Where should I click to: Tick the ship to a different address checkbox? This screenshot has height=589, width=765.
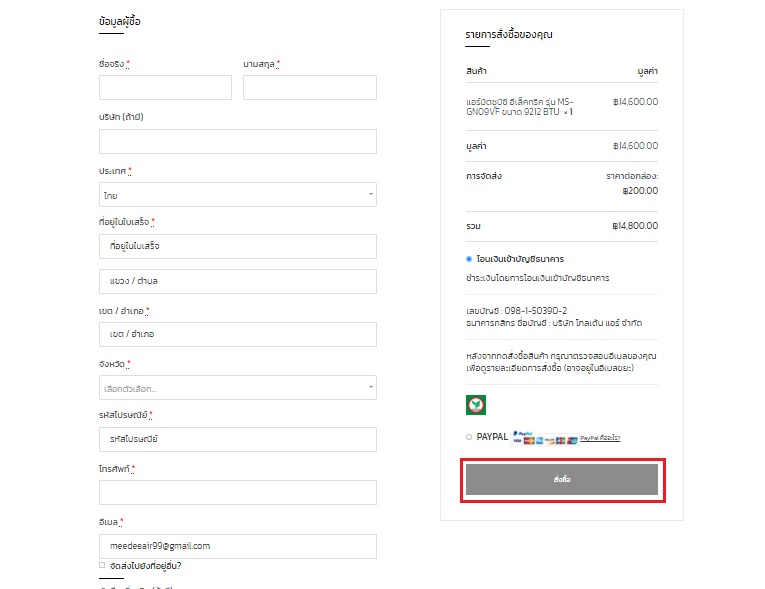[x=102, y=565]
